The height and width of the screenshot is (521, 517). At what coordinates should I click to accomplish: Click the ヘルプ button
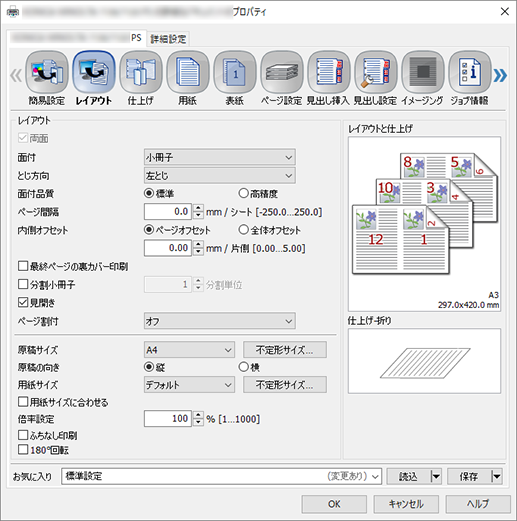click(478, 504)
